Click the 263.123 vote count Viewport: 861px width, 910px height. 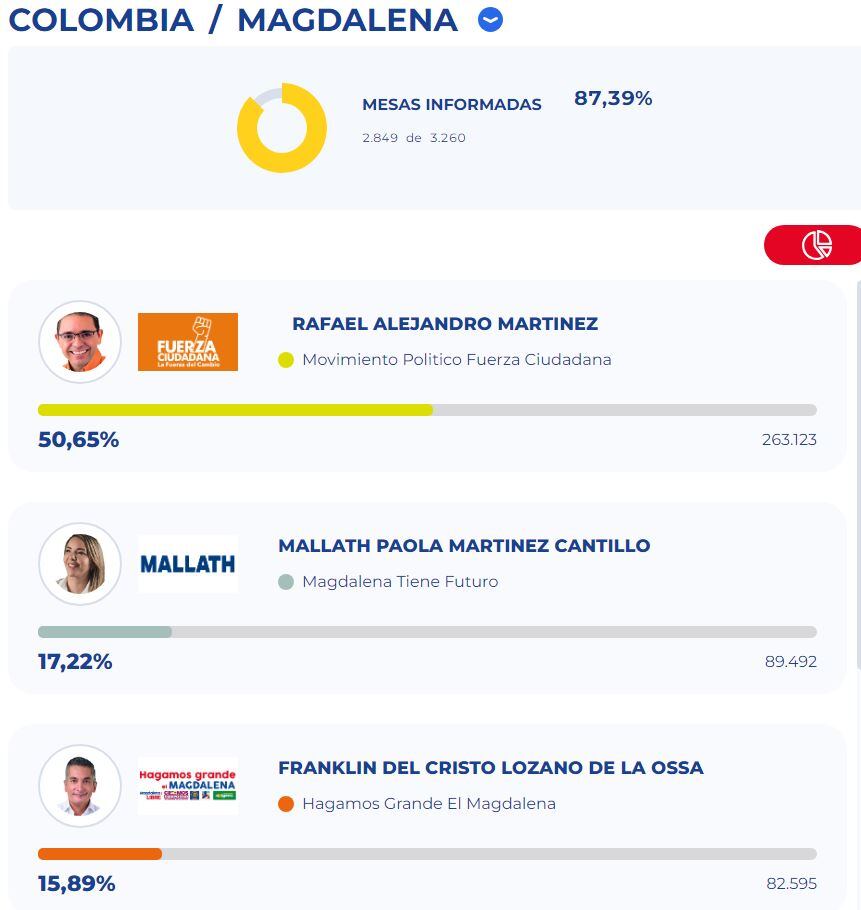791,439
